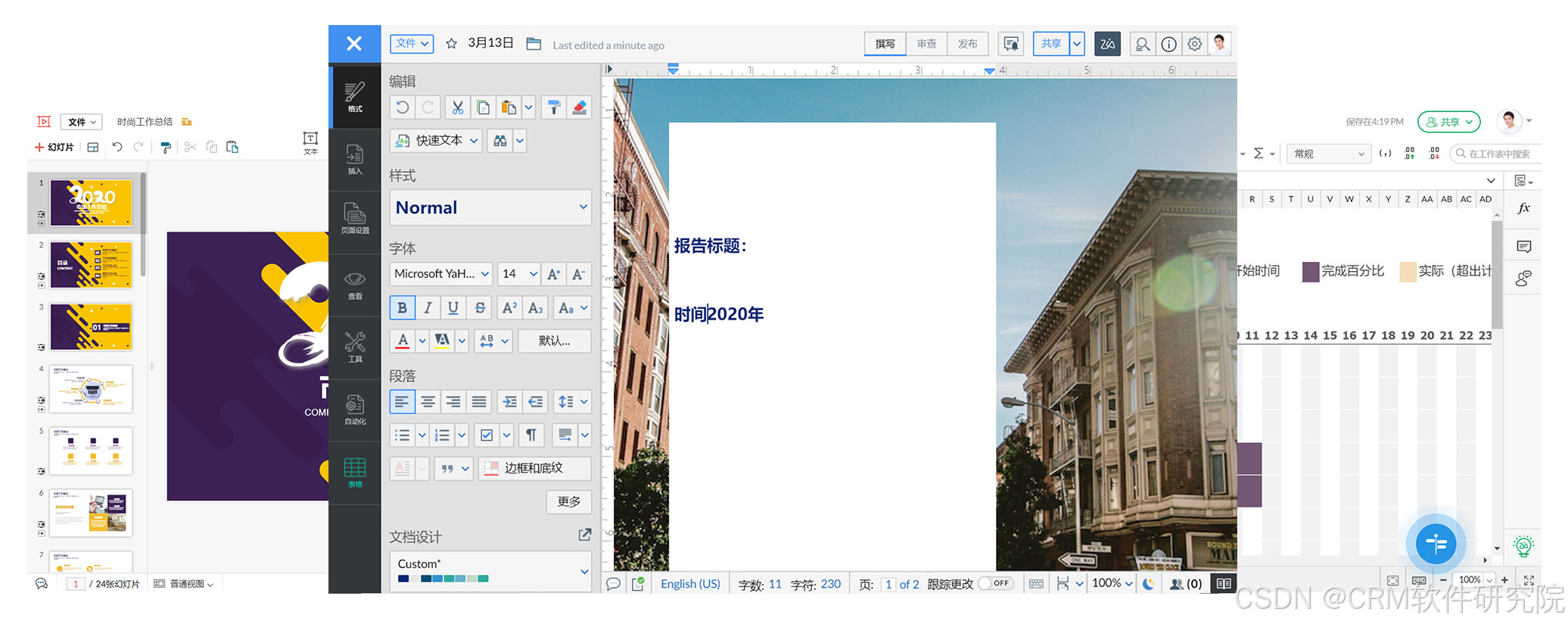Click the search icon in Writer header
1568x624 pixels.
[x=1143, y=44]
